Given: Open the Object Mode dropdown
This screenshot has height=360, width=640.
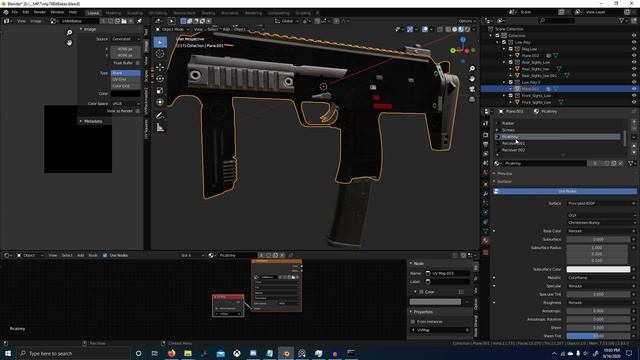Looking at the screenshot, I should pos(173,29).
